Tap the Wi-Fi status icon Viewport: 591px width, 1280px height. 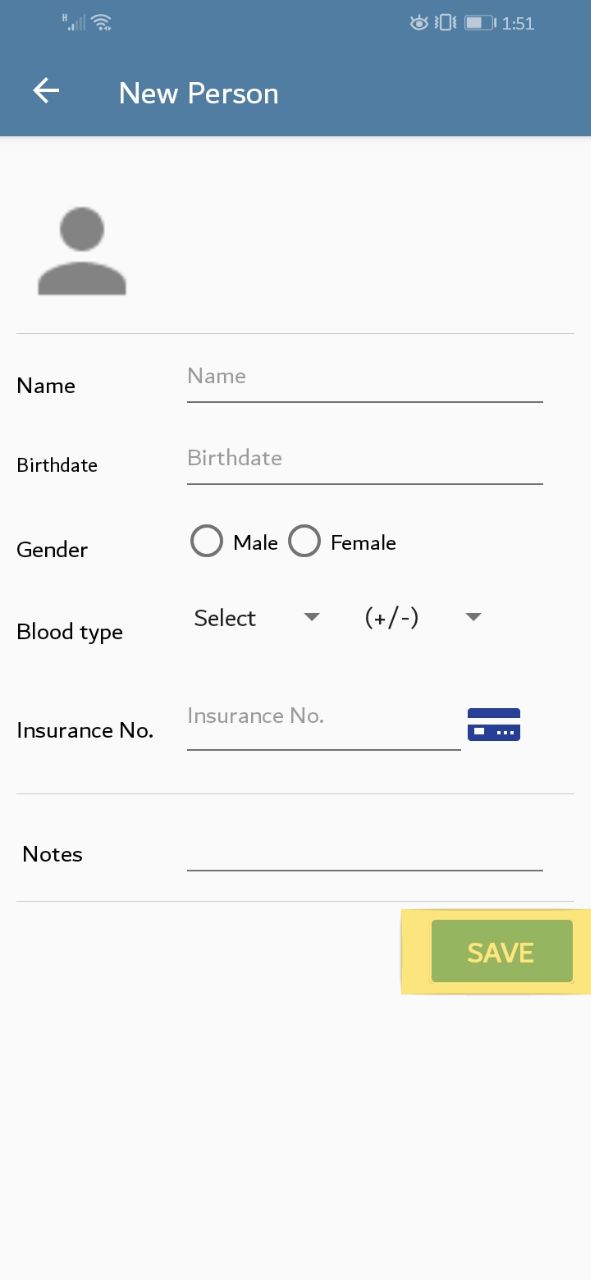click(x=101, y=22)
